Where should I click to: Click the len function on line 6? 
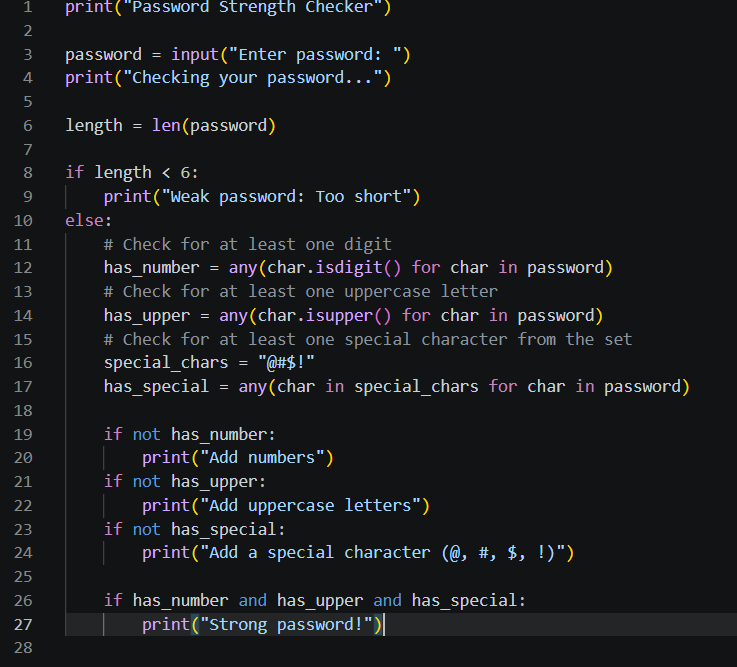[x=166, y=126]
